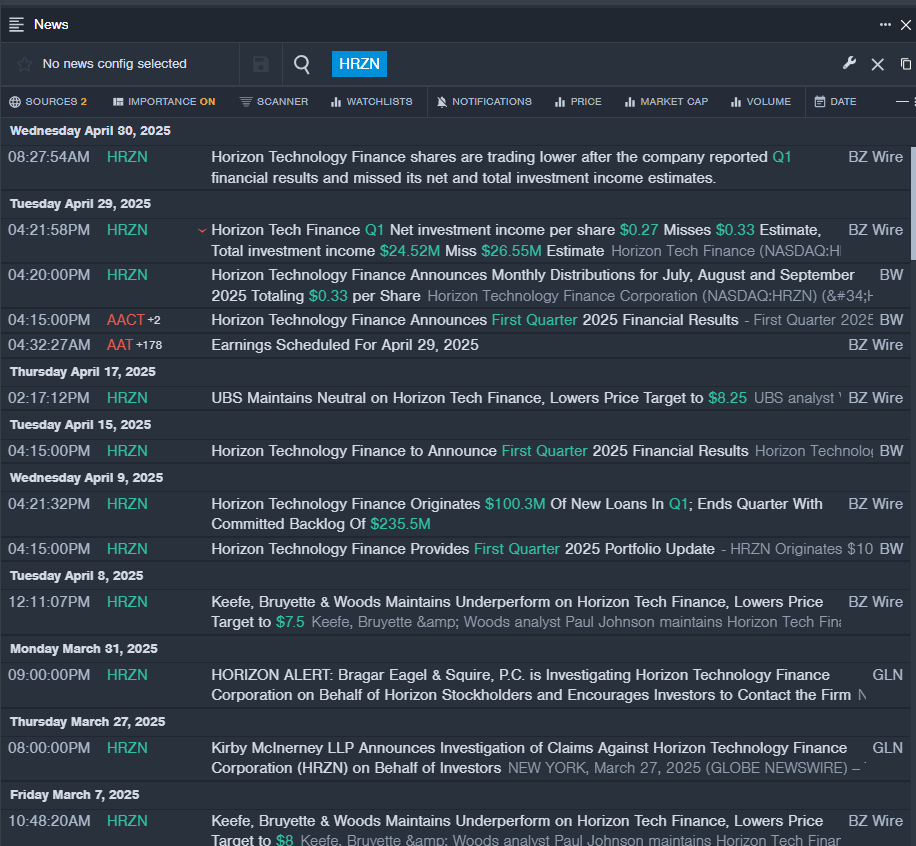Click the HRZN ticker in the 09:00:00PM row
The width and height of the screenshot is (916, 846).
point(127,675)
